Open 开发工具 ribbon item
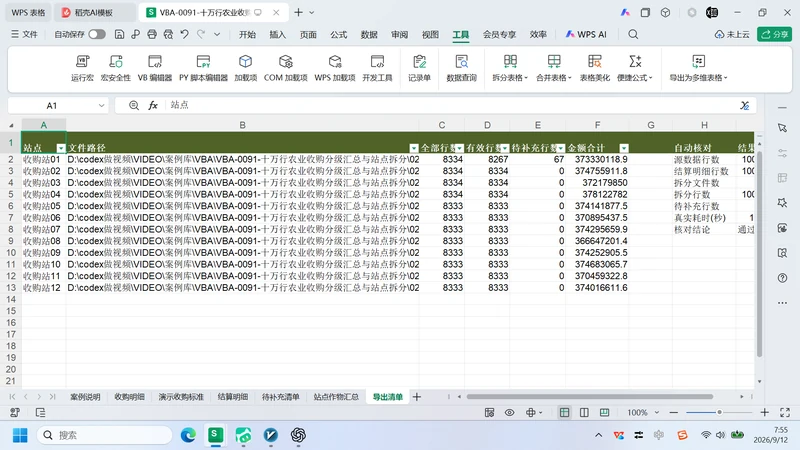Viewport: 800px width, 450px height. coord(377,68)
